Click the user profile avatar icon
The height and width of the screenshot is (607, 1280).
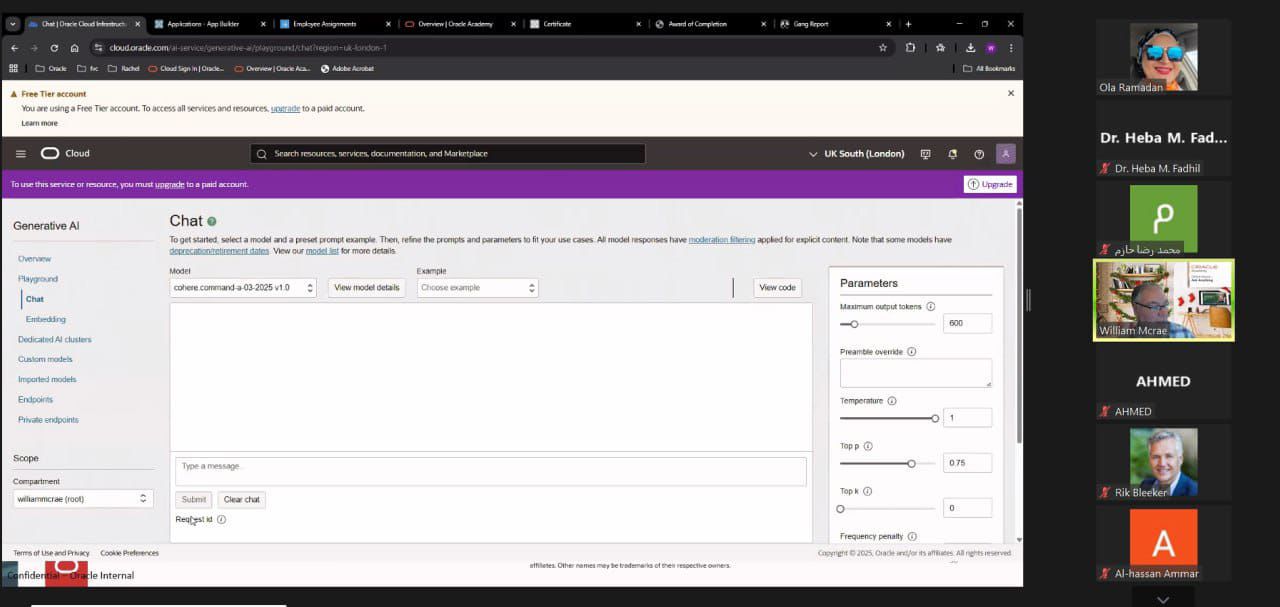tap(1006, 154)
